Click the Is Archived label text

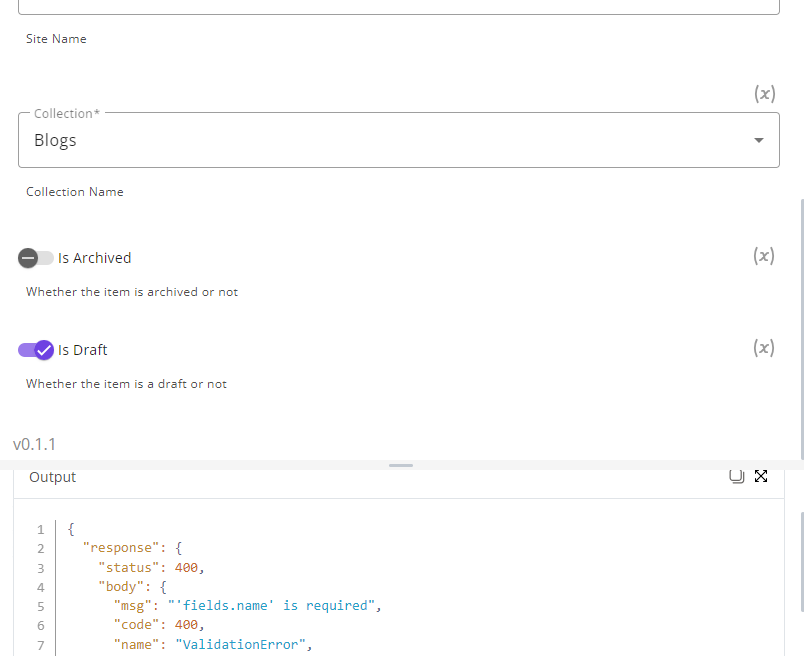94,258
